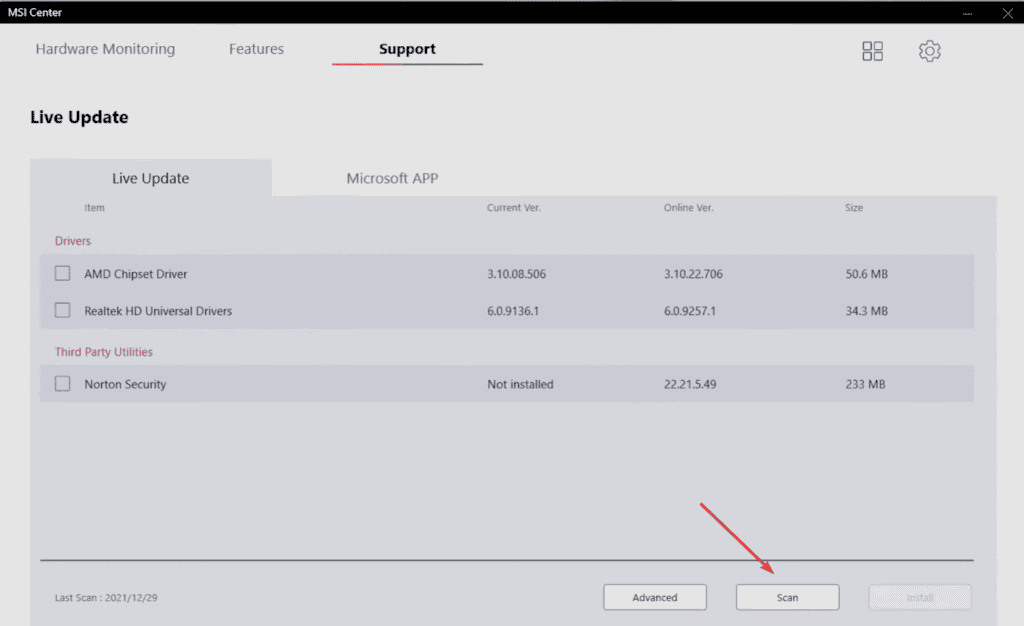Stay on the Live Update tab
Viewport: 1024px width, 626px height.
coord(150,177)
